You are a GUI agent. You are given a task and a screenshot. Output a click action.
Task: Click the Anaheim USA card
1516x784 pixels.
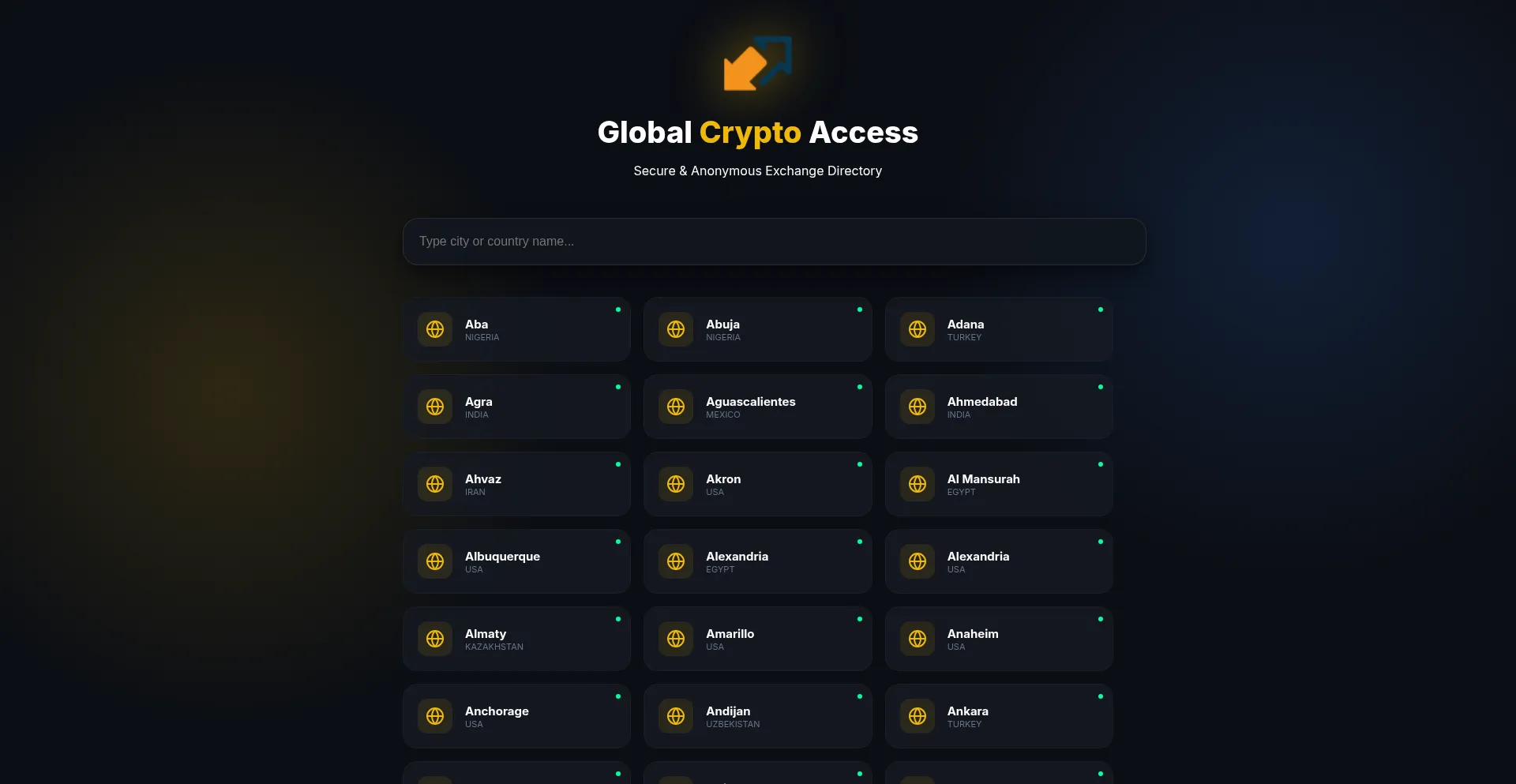[999, 639]
